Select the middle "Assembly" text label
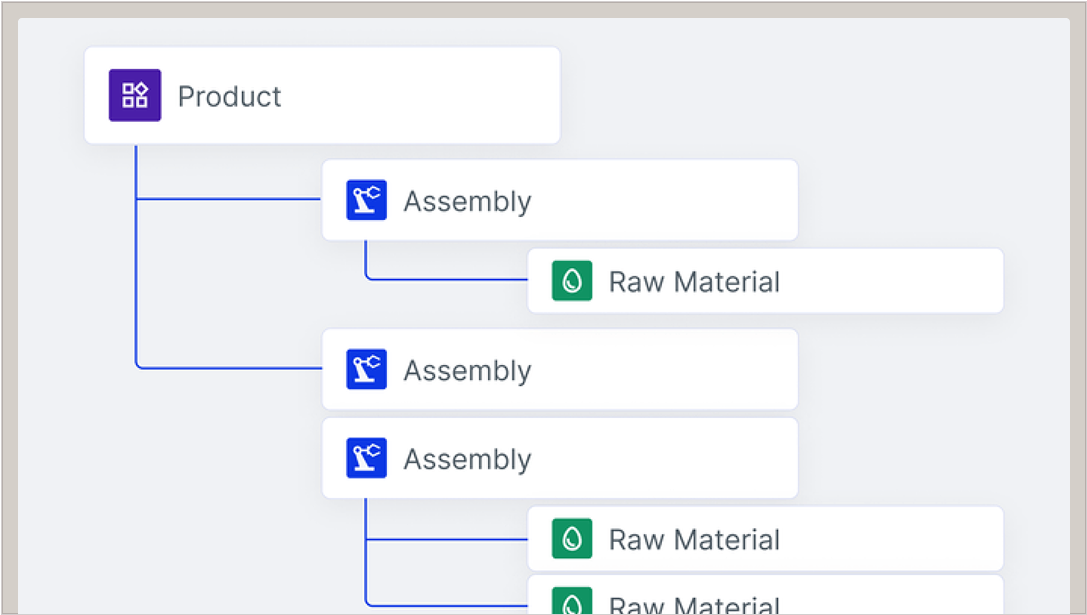The image size is (1087, 615). coord(467,370)
